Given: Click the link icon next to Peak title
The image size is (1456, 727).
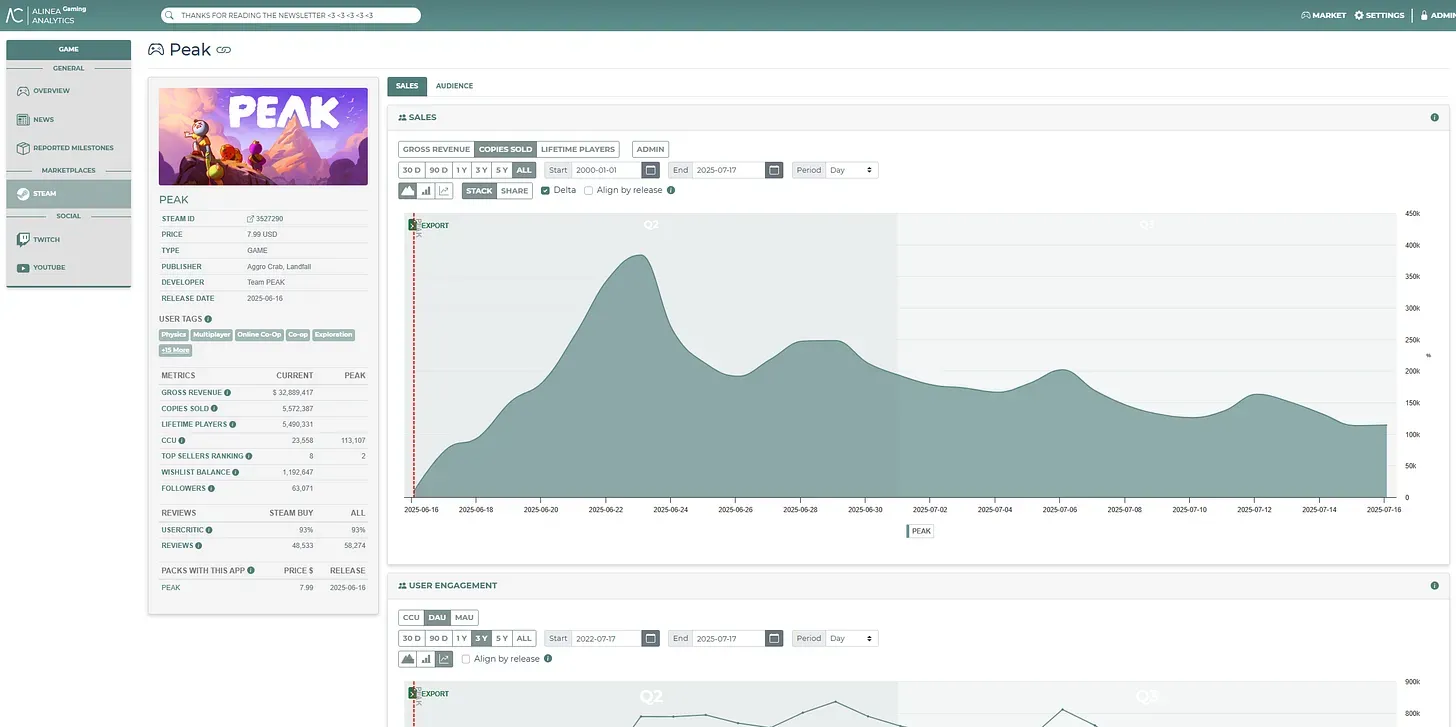Looking at the screenshot, I should (x=224, y=50).
